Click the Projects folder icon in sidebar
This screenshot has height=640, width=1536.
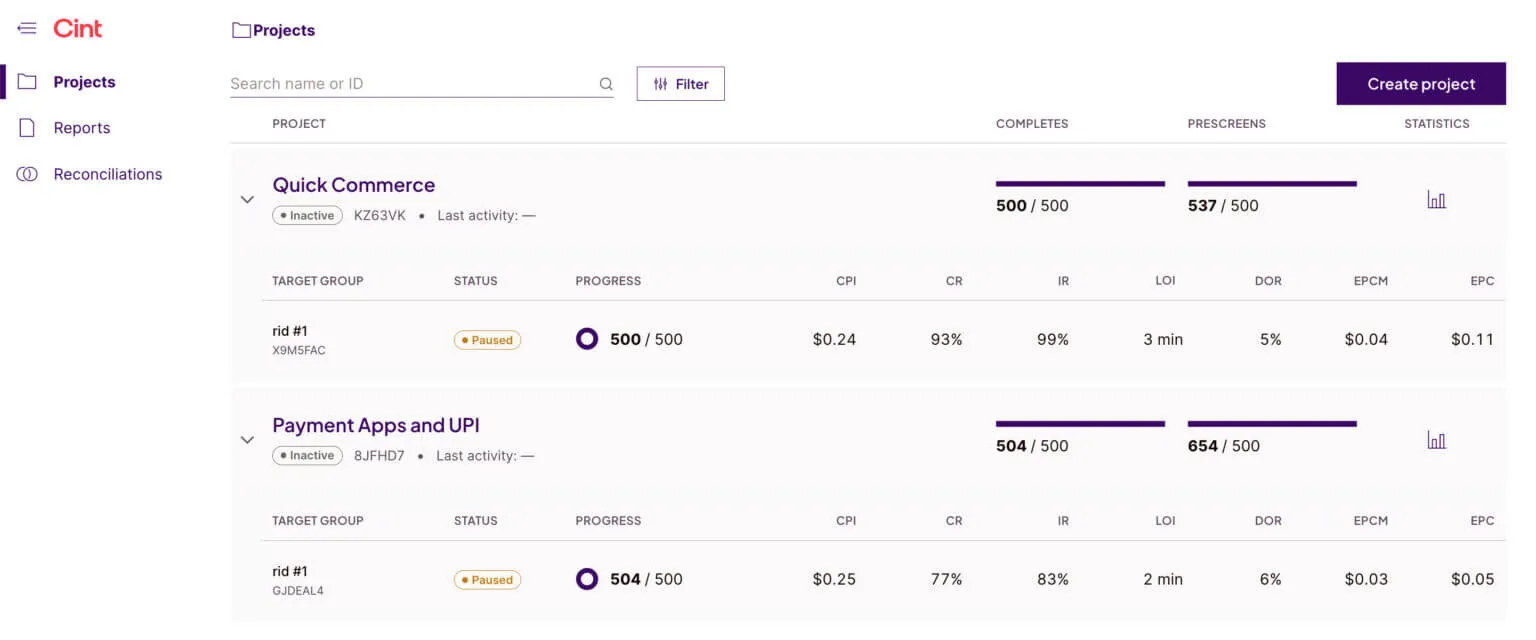coord(27,82)
